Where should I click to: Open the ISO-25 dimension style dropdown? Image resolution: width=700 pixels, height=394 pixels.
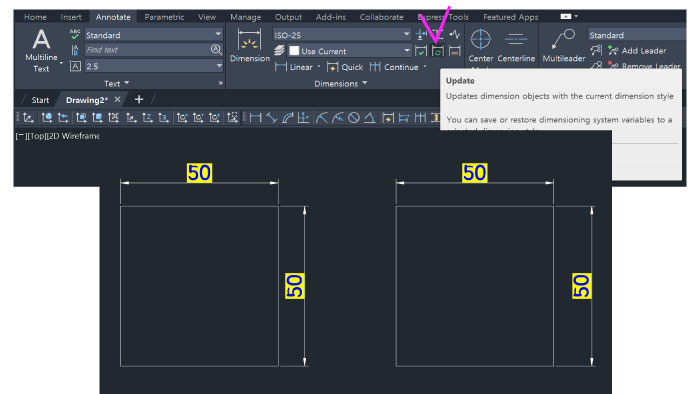coord(342,34)
